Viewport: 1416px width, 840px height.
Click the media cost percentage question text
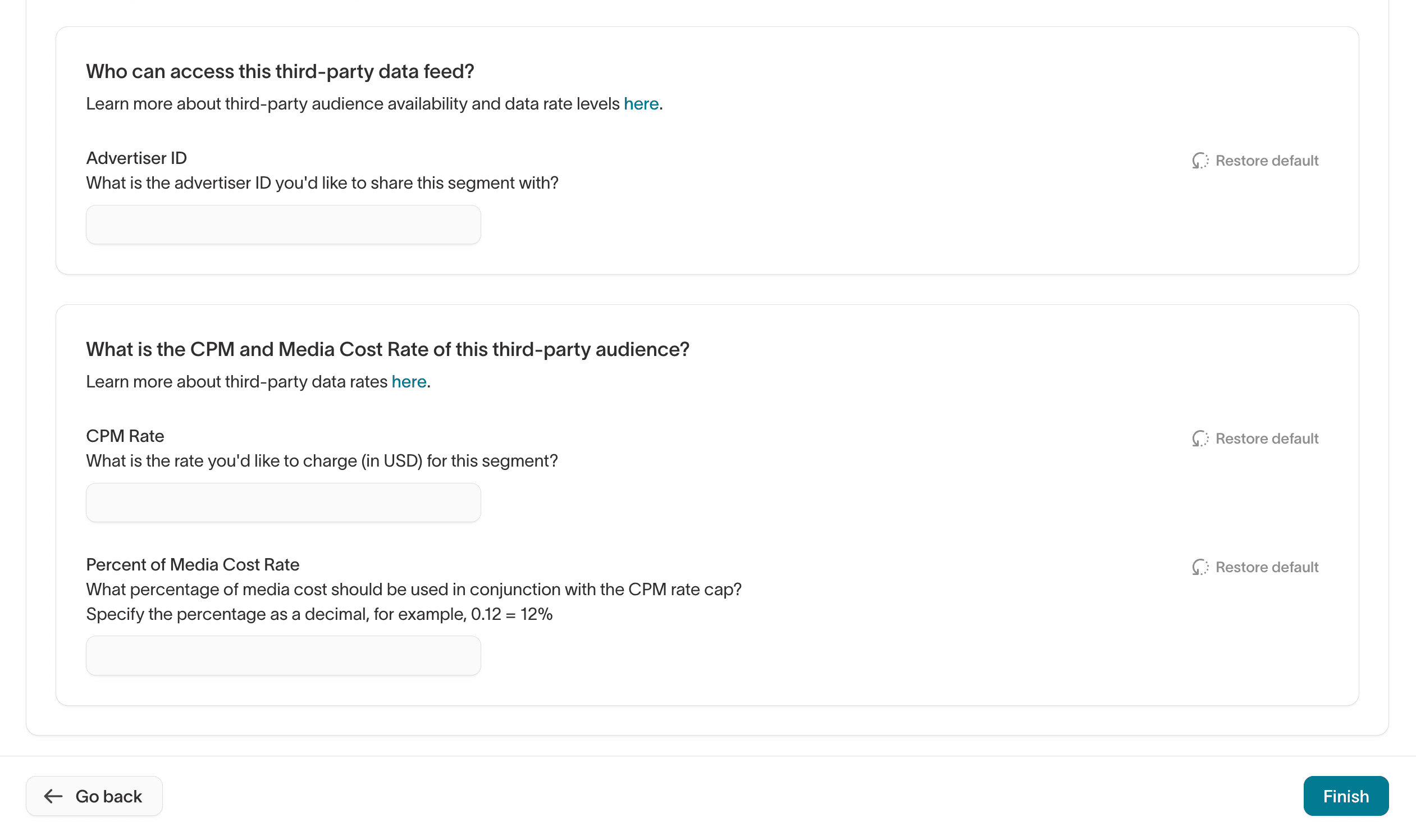tap(413, 590)
